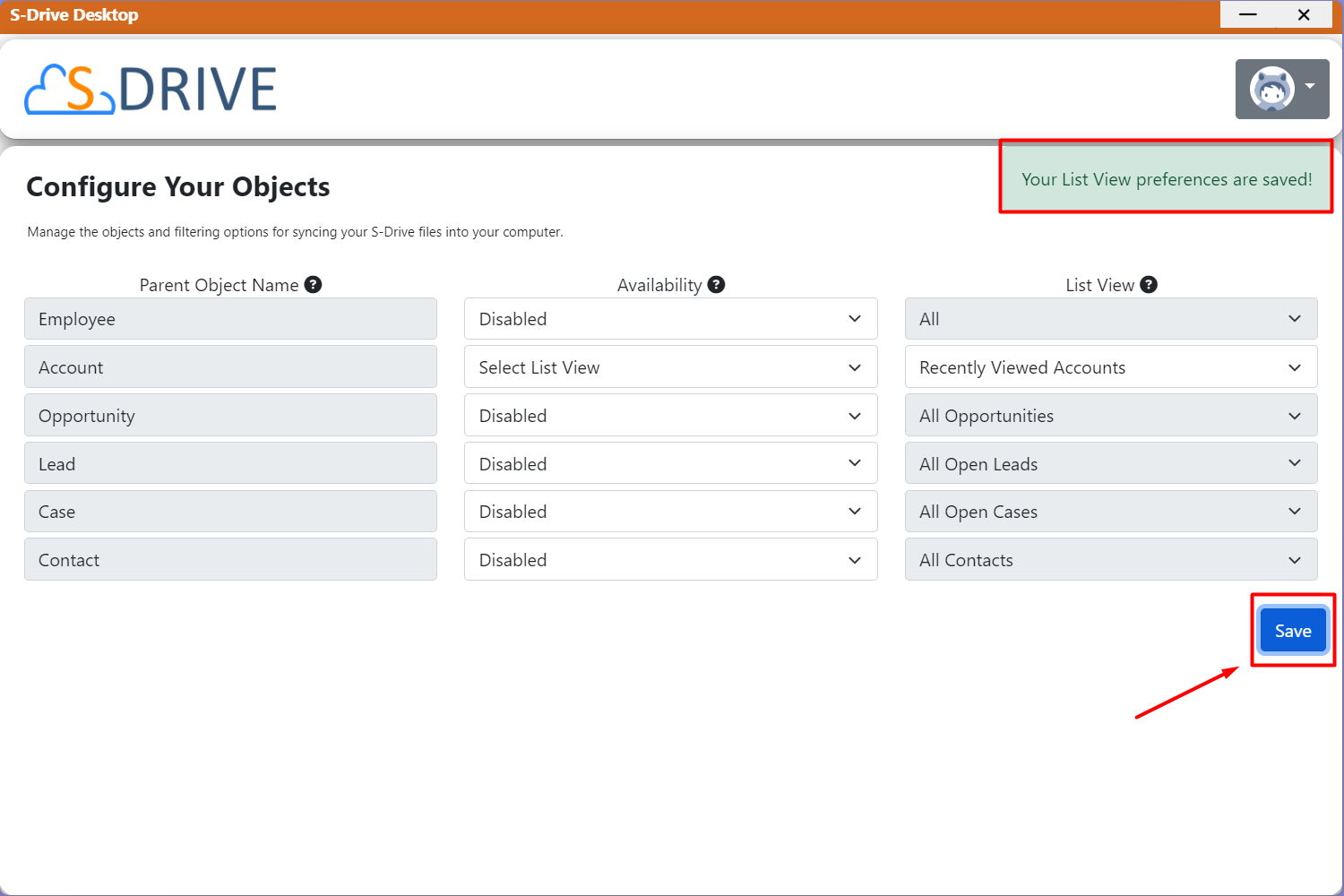The height and width of the screenshot is (896, 1344).
Task: Click the saved preferences notification banner
Action: tap(1166, 179)
